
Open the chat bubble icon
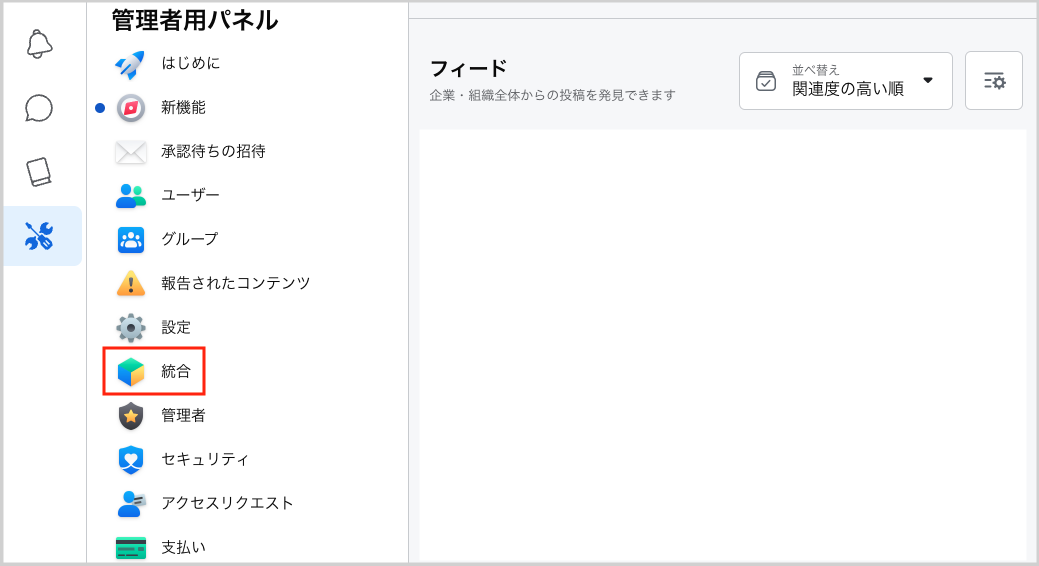pyautogui.click(x=39, y=108)
